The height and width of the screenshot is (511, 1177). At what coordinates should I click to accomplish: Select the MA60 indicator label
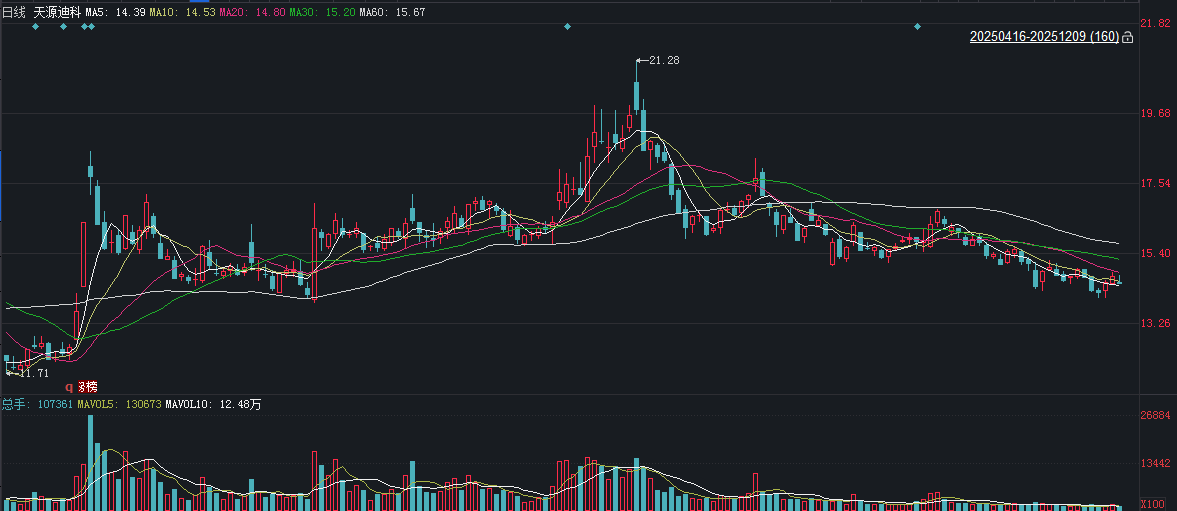click(391, 11)
